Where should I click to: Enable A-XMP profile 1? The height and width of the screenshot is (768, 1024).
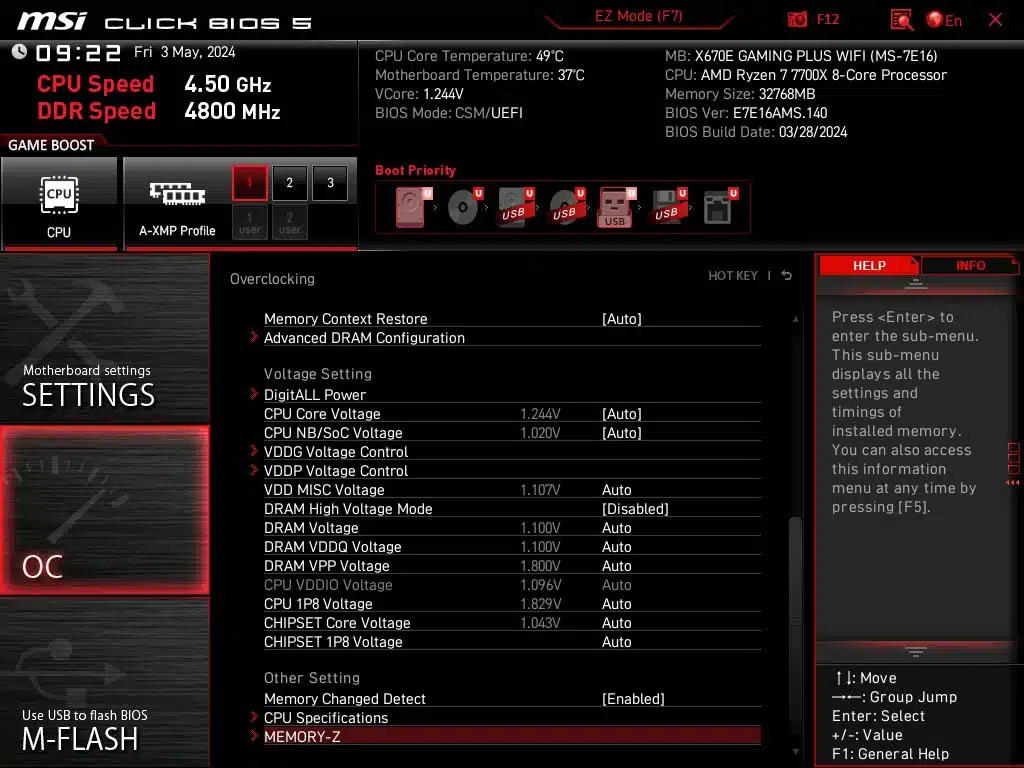pos(250,183)
